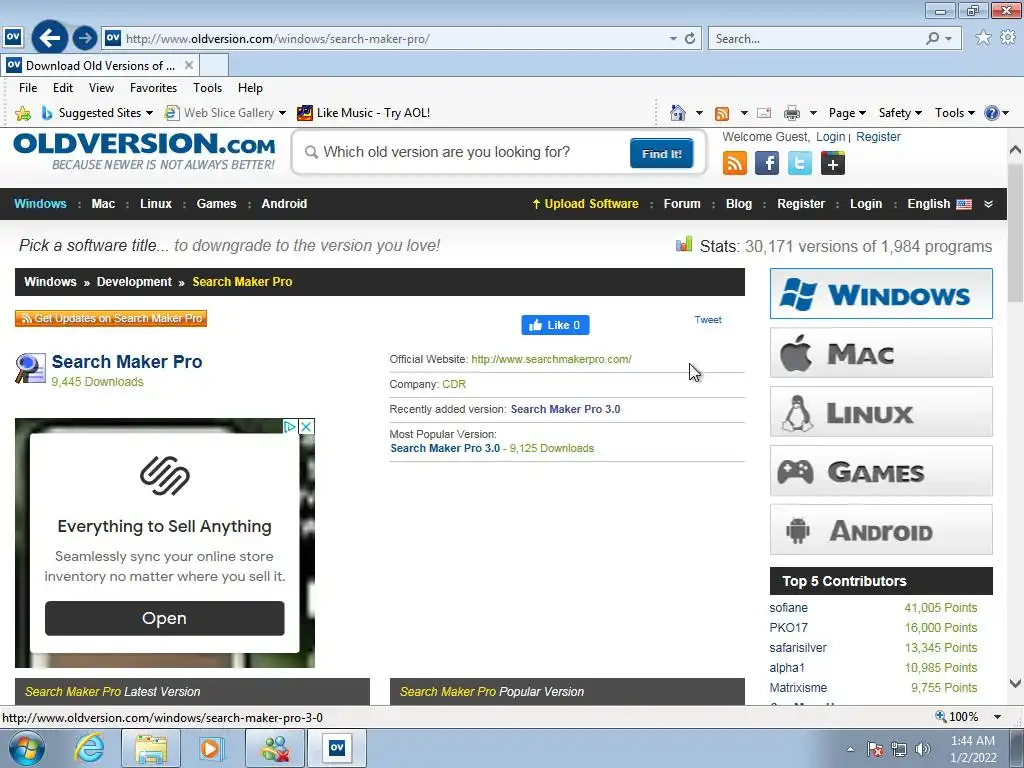Open the View menu
This screenshot has height=768, width=1024.
[101, 88]
